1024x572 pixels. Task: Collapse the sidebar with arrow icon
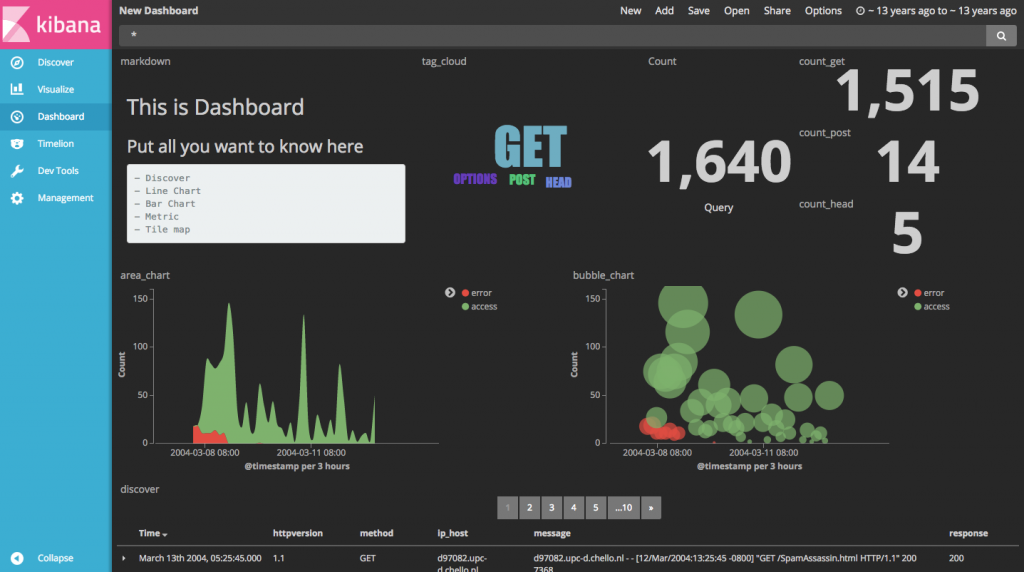coord(17,558)
